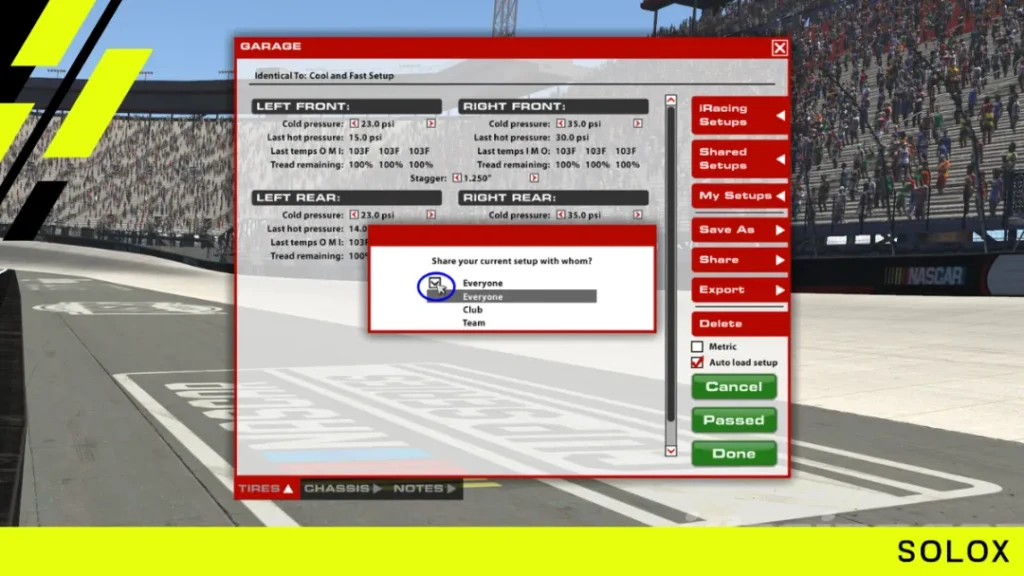The width and height of the screenshot is (1024, 576).
Task: Decrease Right Rear cold pressure
Action: click(560, 215)
